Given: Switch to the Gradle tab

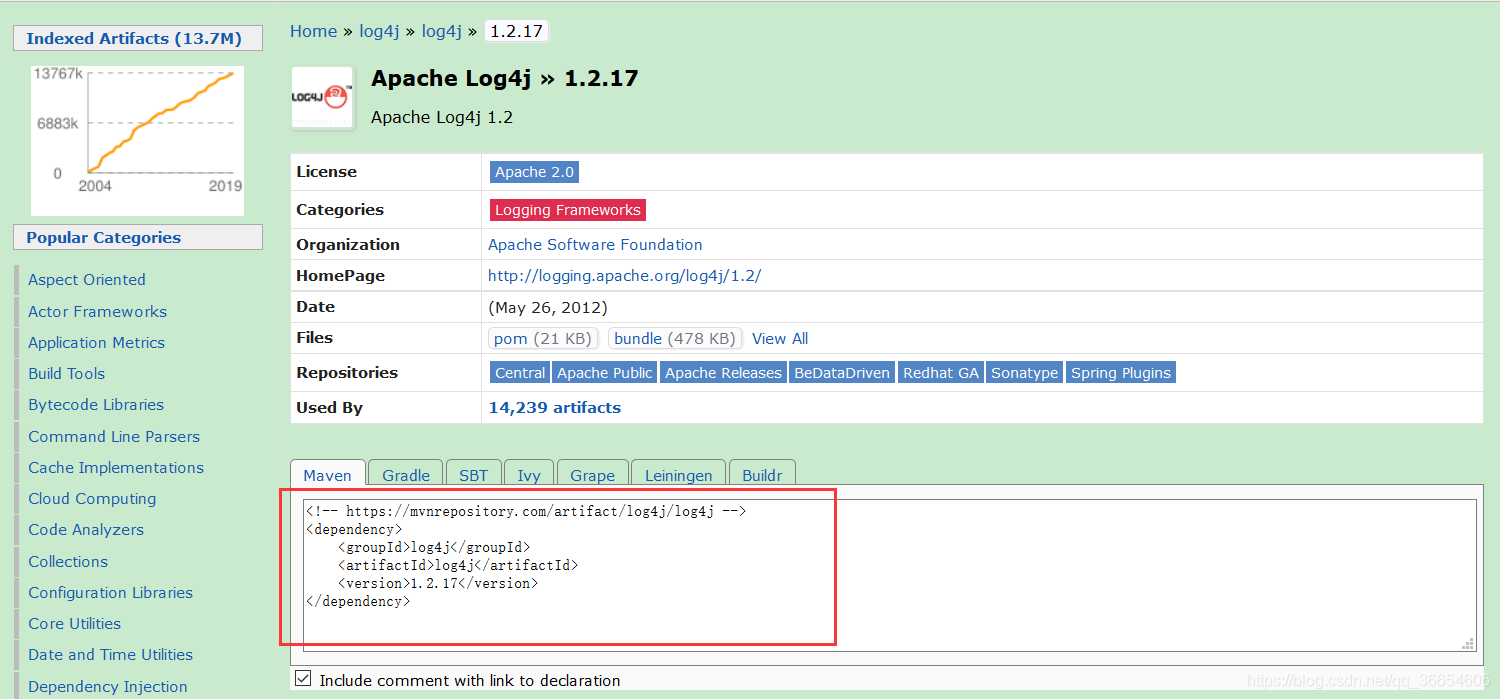Looking at the screenshot, I should click(406, 475).
